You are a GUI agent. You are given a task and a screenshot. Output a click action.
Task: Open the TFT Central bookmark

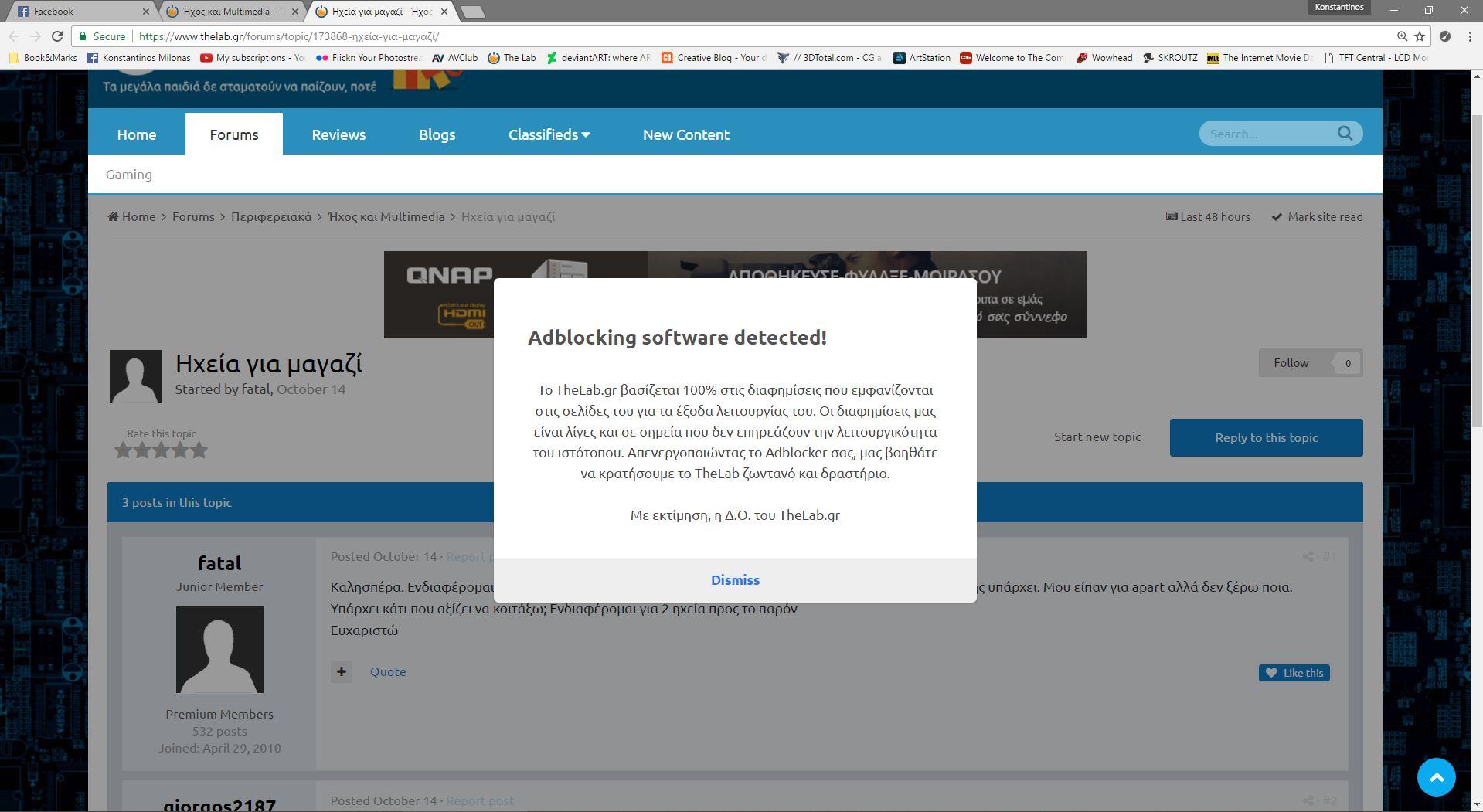click(1376, 58)
